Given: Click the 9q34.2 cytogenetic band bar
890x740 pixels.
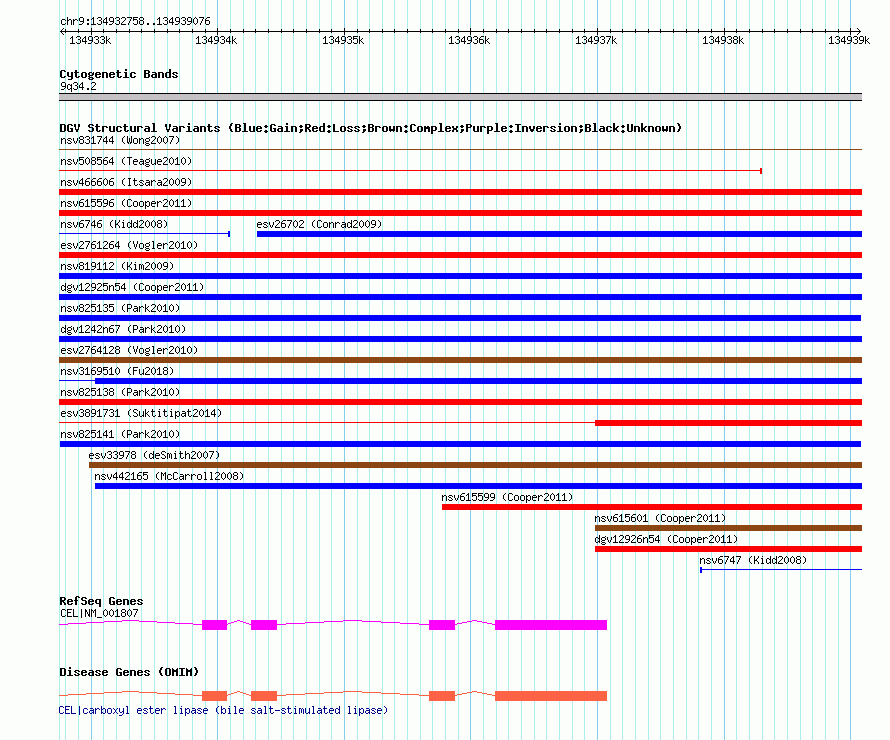Looking at the screenshot, I should coord(460,97).
